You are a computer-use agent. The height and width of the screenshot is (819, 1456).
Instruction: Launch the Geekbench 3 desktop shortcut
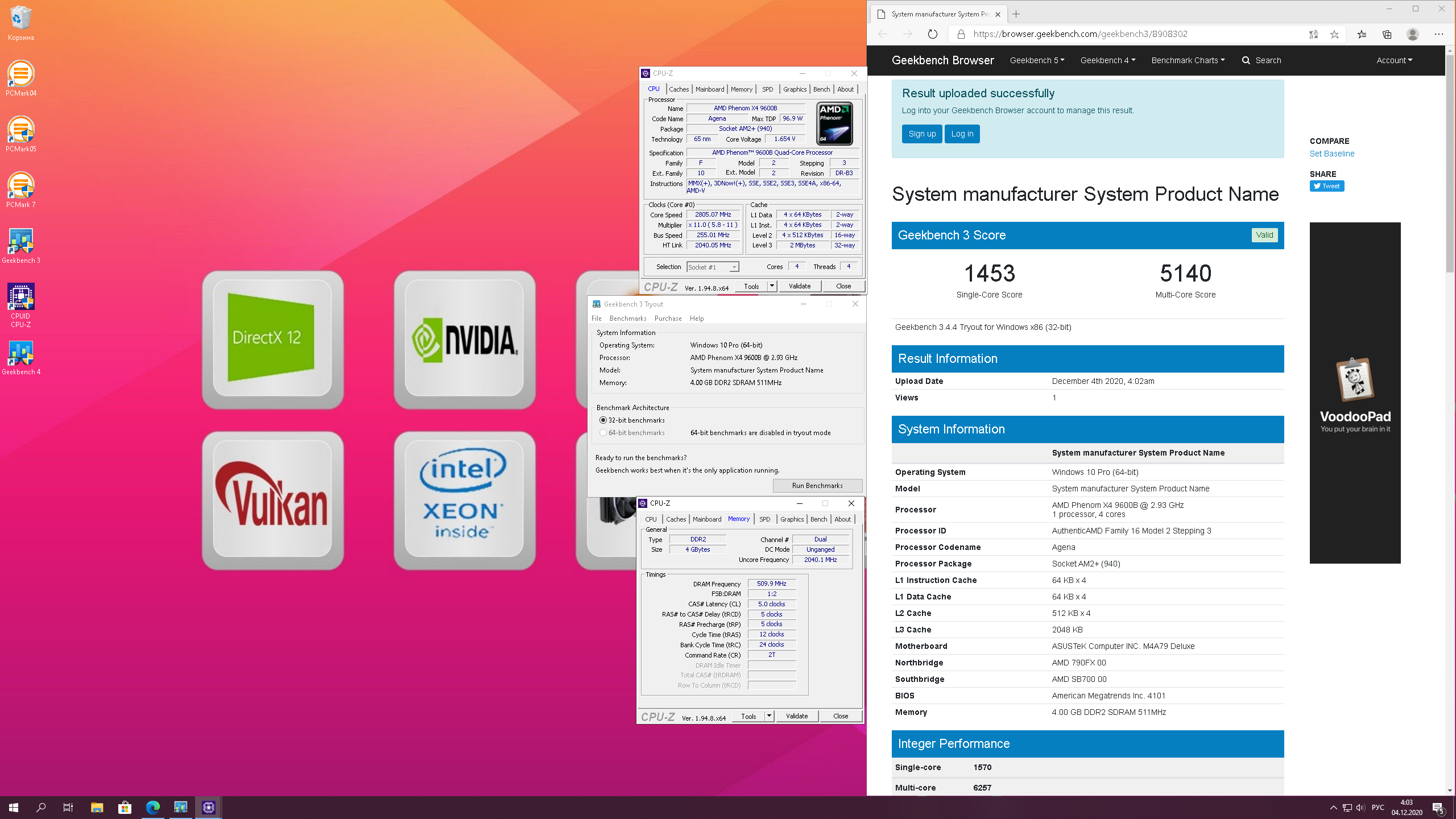[21, 246]
